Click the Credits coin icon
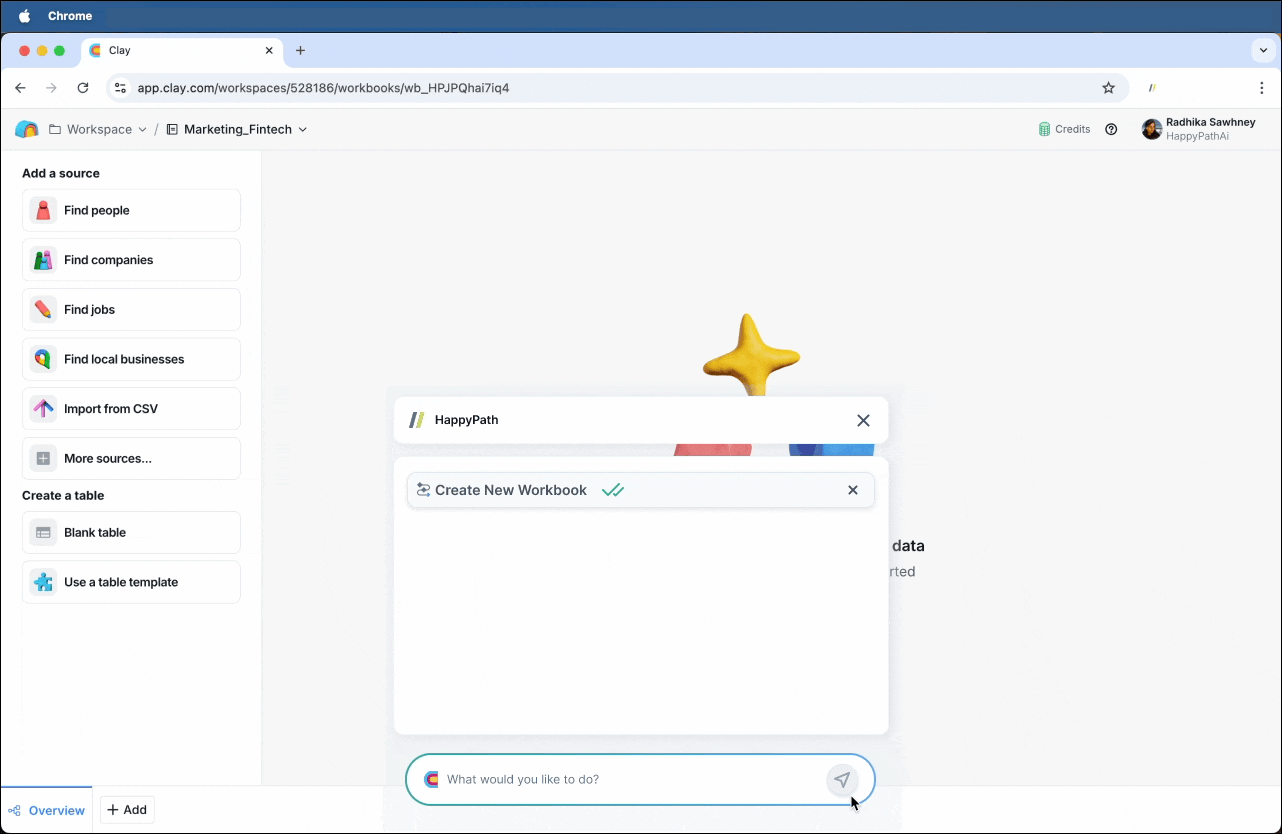This screenshot has height=834, width=1282. point(1044,129)
